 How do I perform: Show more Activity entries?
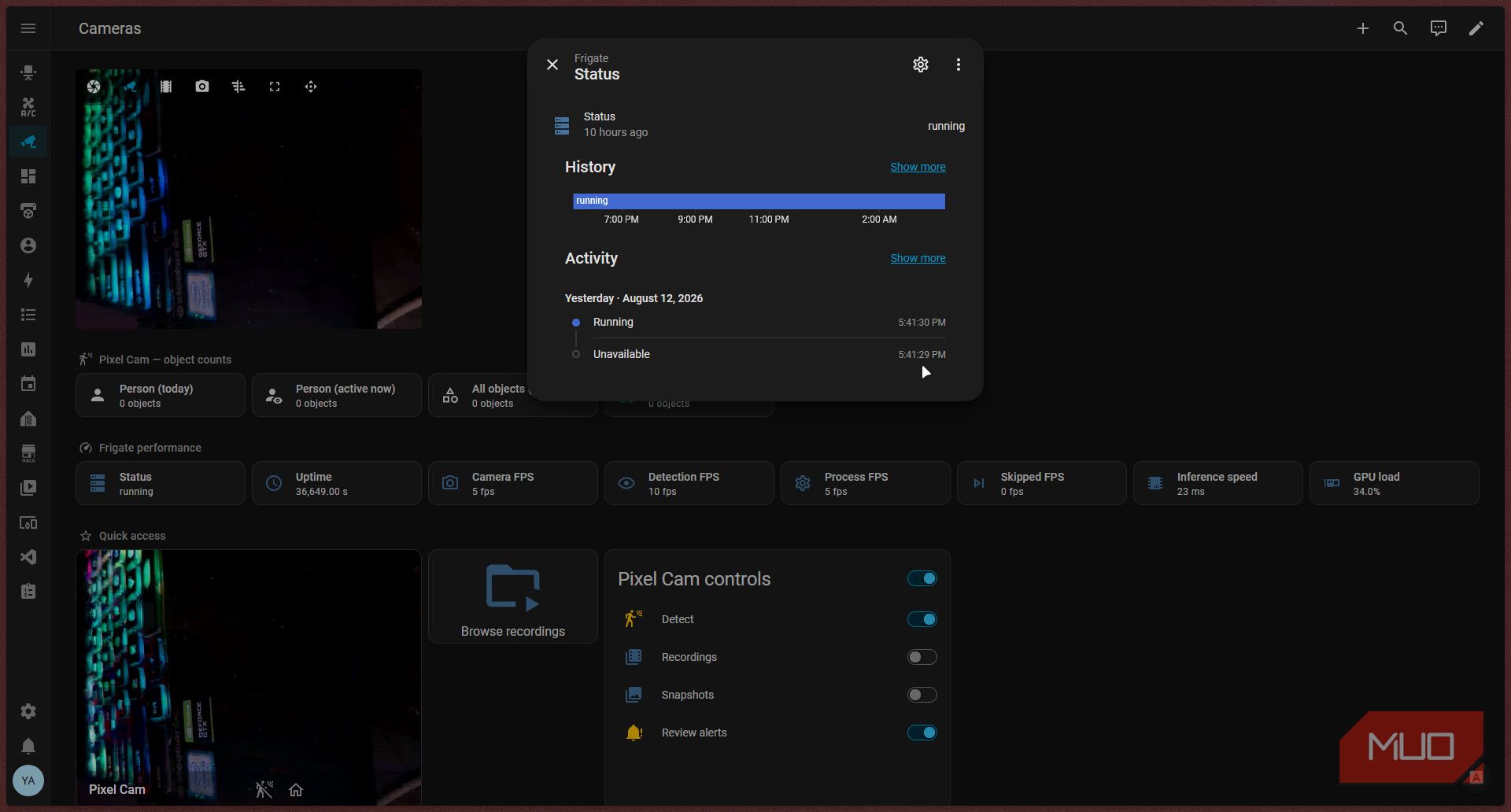pos(918,258)
